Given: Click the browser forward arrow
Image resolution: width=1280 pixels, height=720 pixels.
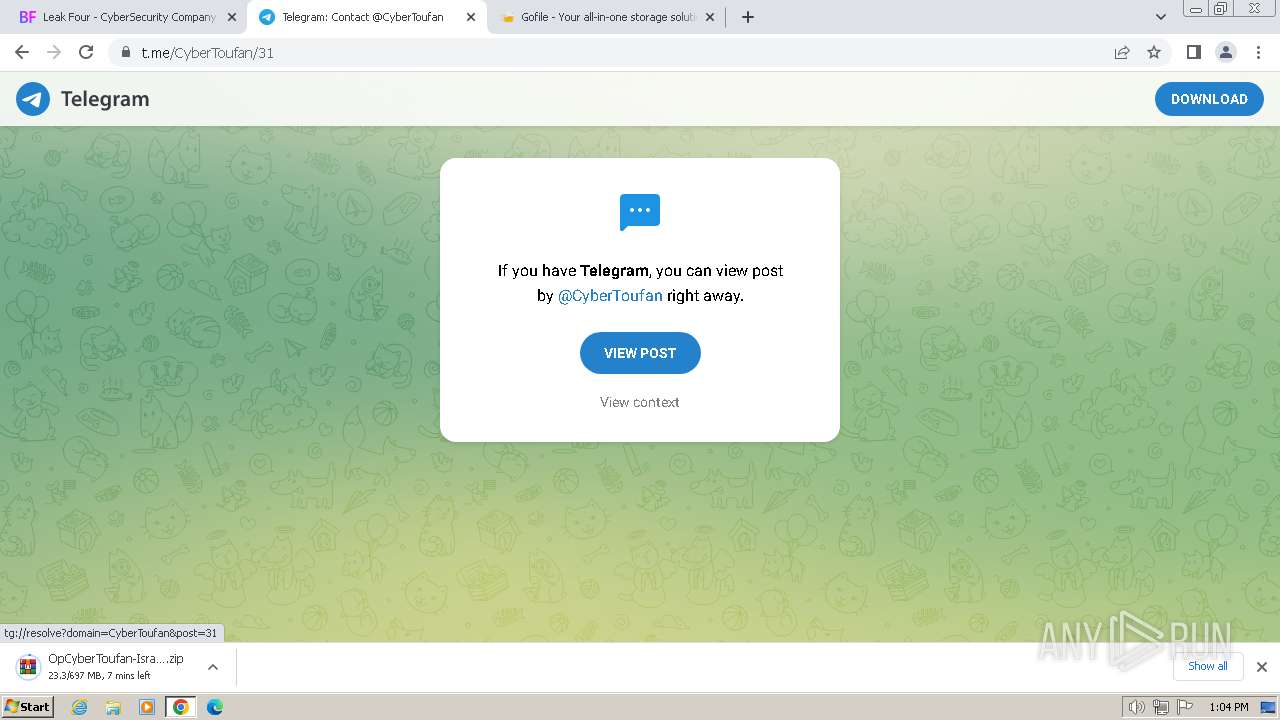Looking at the screenshot, I should [x=54, y=52].
